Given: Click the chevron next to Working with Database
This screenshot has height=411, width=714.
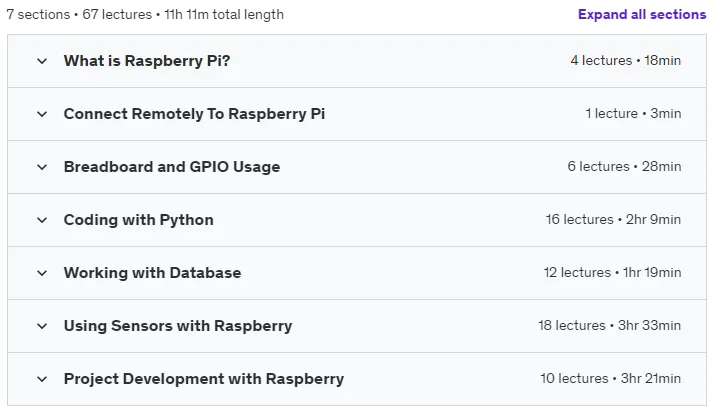Looking at the screenshot, I should (x=42, y=273).
